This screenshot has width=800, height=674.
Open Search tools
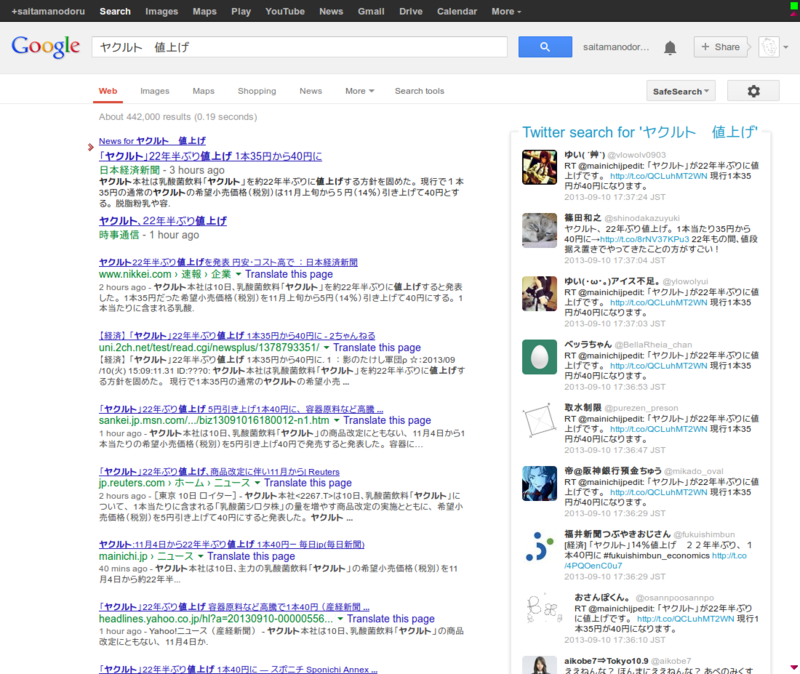coord(419,91)
